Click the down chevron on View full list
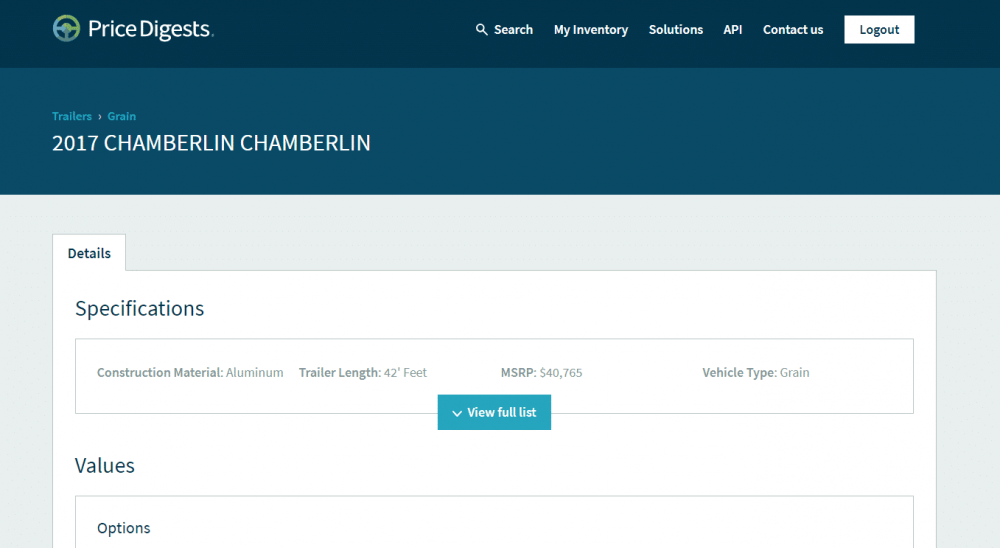Image resolution: width=1000 pixels, height=548 pixels. 456,413
